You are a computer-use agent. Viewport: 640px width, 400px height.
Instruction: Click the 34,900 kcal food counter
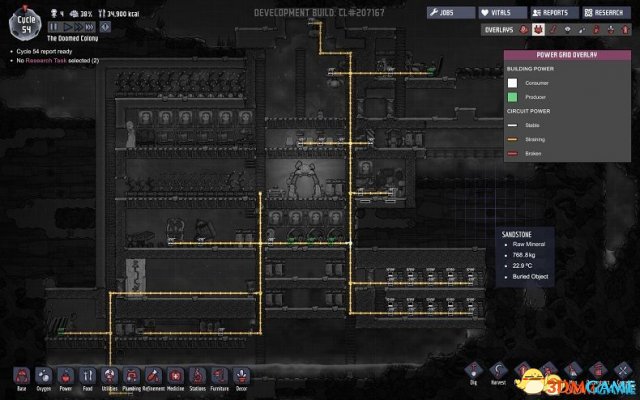[119, 14]
